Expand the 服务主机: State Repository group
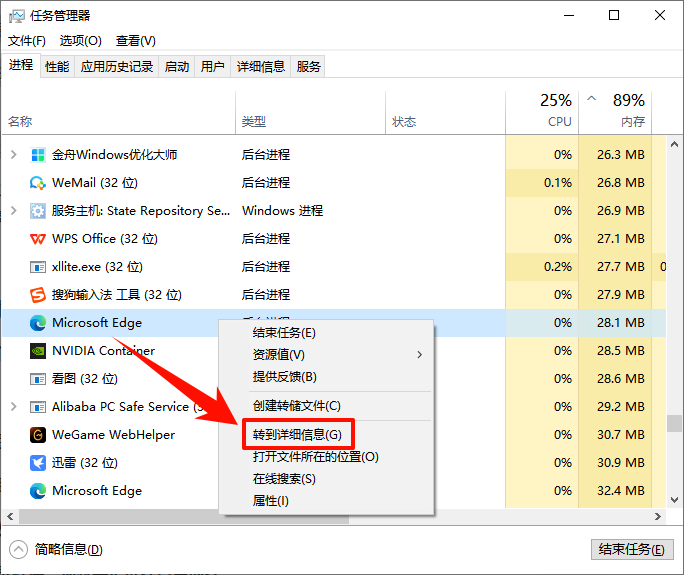The image size is (684, 575). click(14, 211)
